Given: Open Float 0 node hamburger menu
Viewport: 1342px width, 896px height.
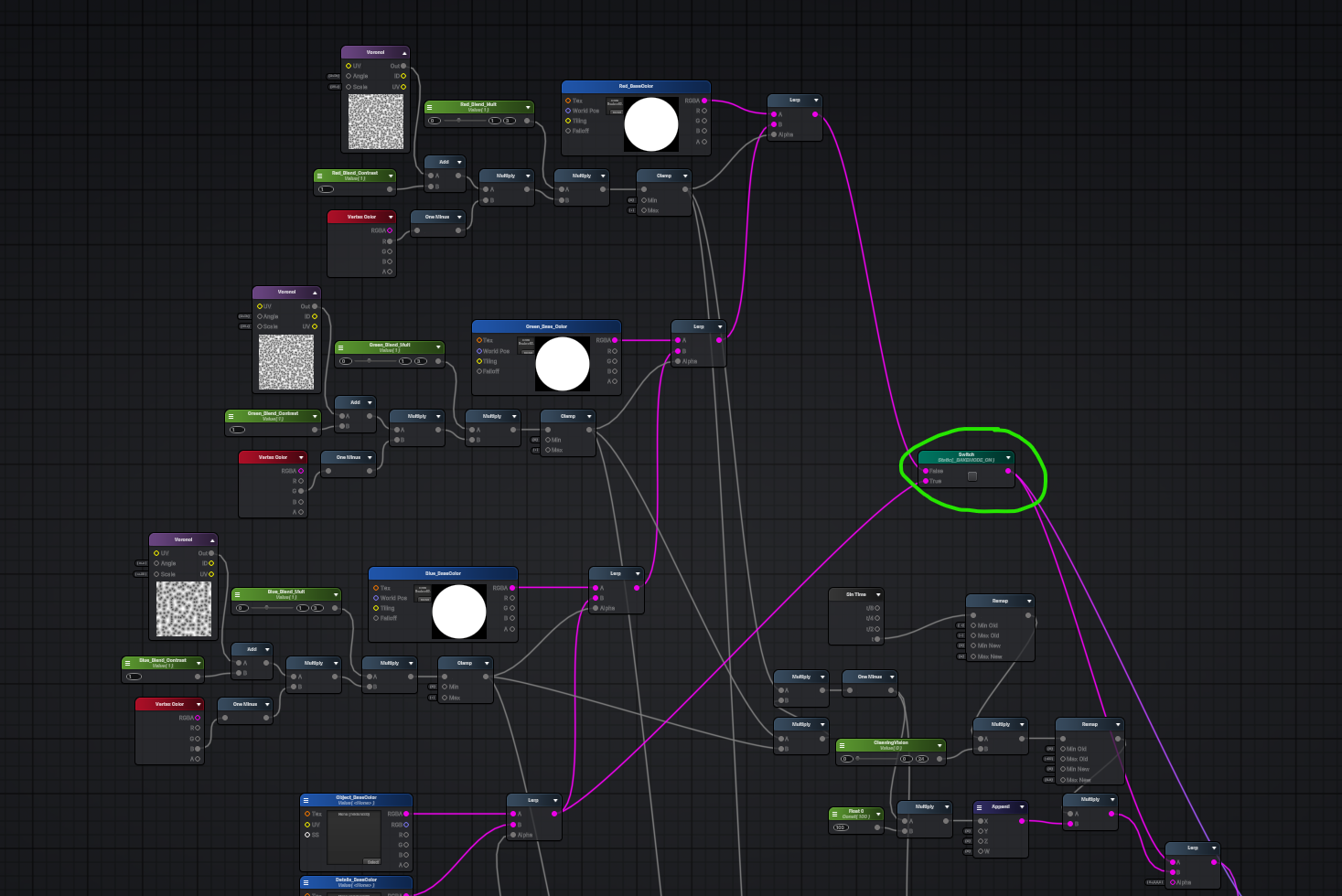Looking at the screenshot, I should tap(834, 814).
